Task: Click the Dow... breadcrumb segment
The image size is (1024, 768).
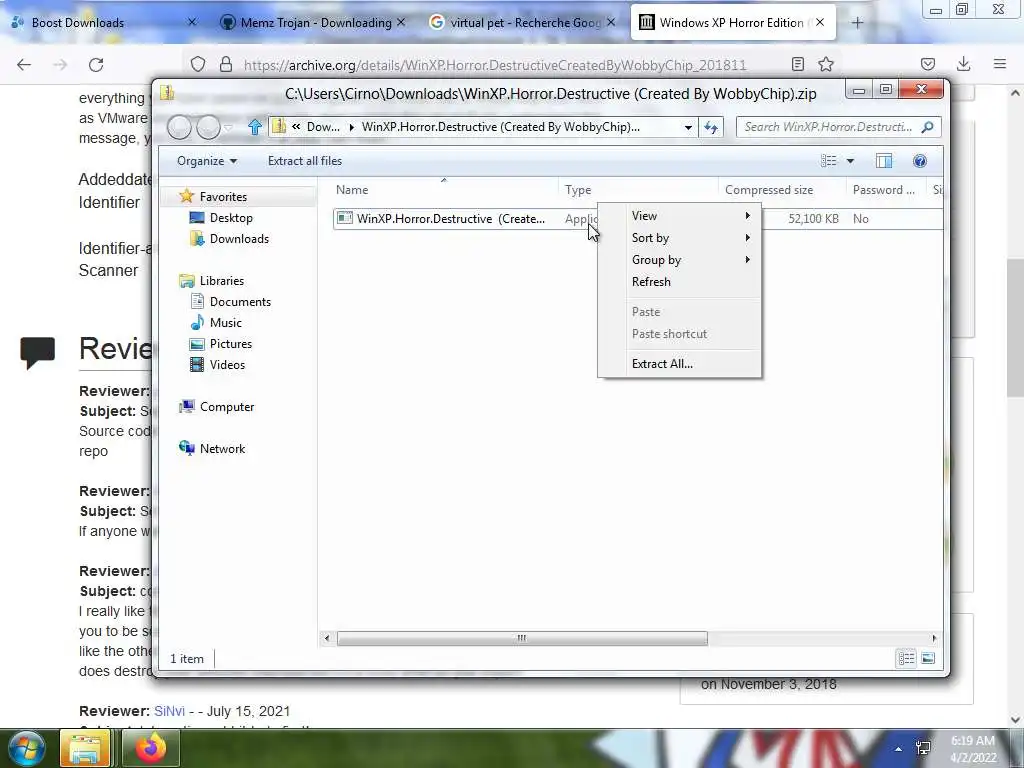Action: 323,127
